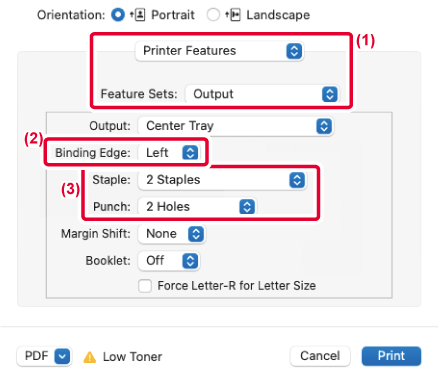The image size is (438, 373).
Task: Click the Binding Edge arrows icon
Action: pos(190,153)
